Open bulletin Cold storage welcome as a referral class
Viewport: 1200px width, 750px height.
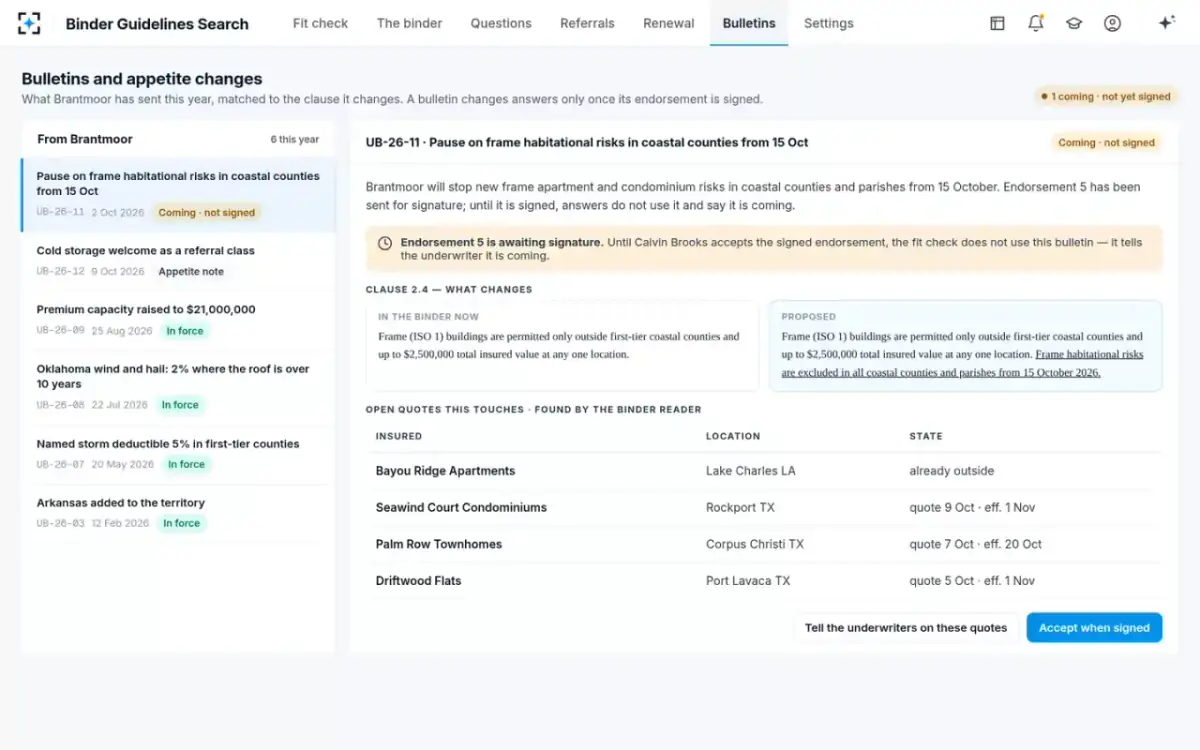click(x=178, y=261)
